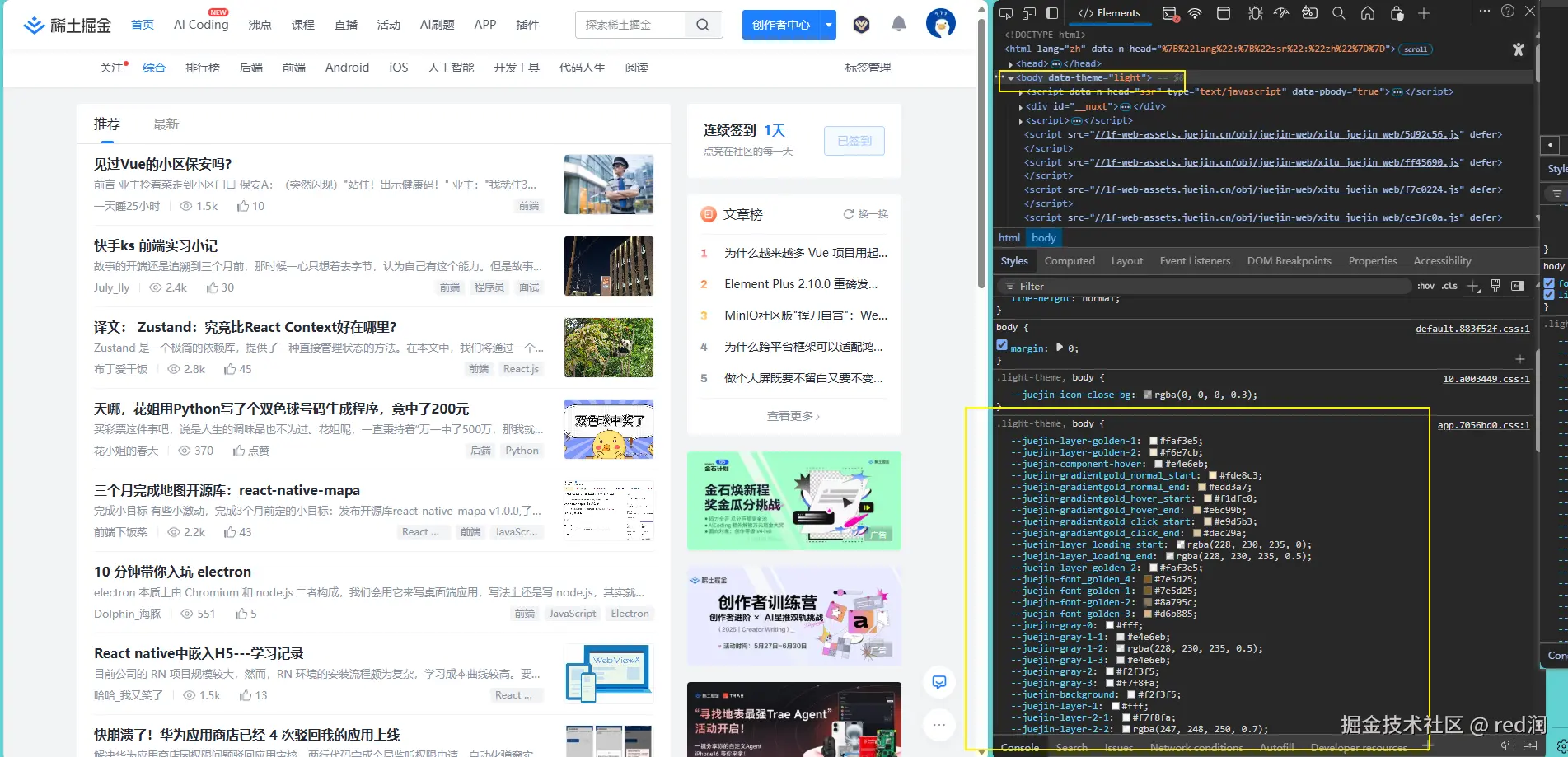
Task: Add more tools with the plus icon
Action: click(x=1424, y=13)
